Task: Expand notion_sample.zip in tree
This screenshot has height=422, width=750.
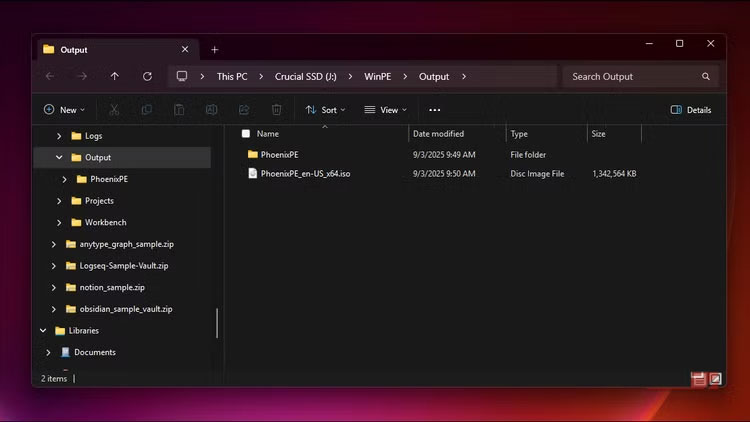Action: pyautogui.click(x=54, y=288)
